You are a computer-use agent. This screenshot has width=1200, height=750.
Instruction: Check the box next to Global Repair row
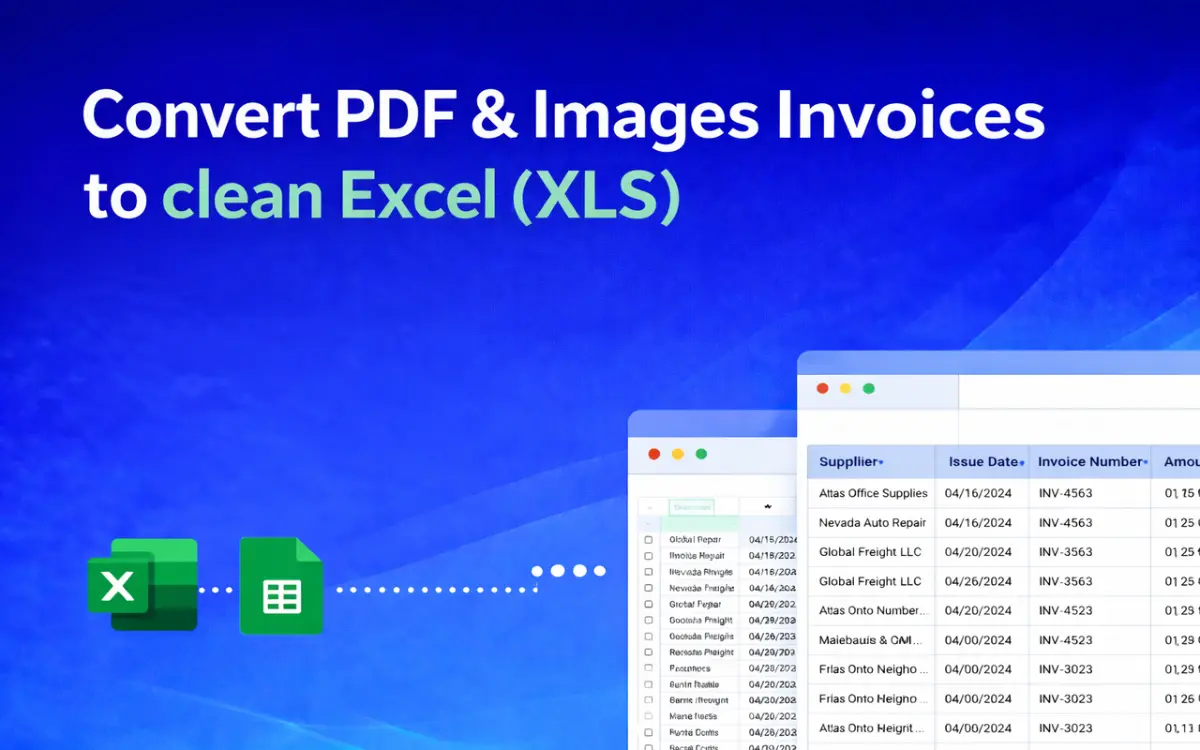tap(648, 539)
